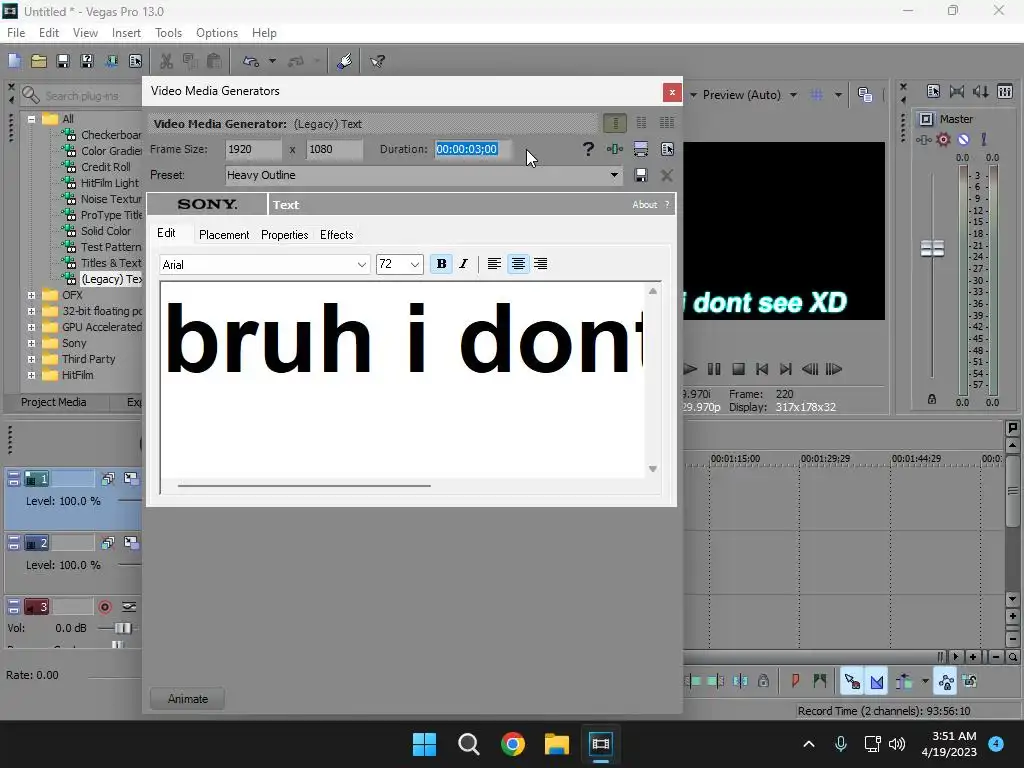Play the preview from cursor
This screenshot has height=768, width=1024.
pyautogui.click(x=690, y=369)
